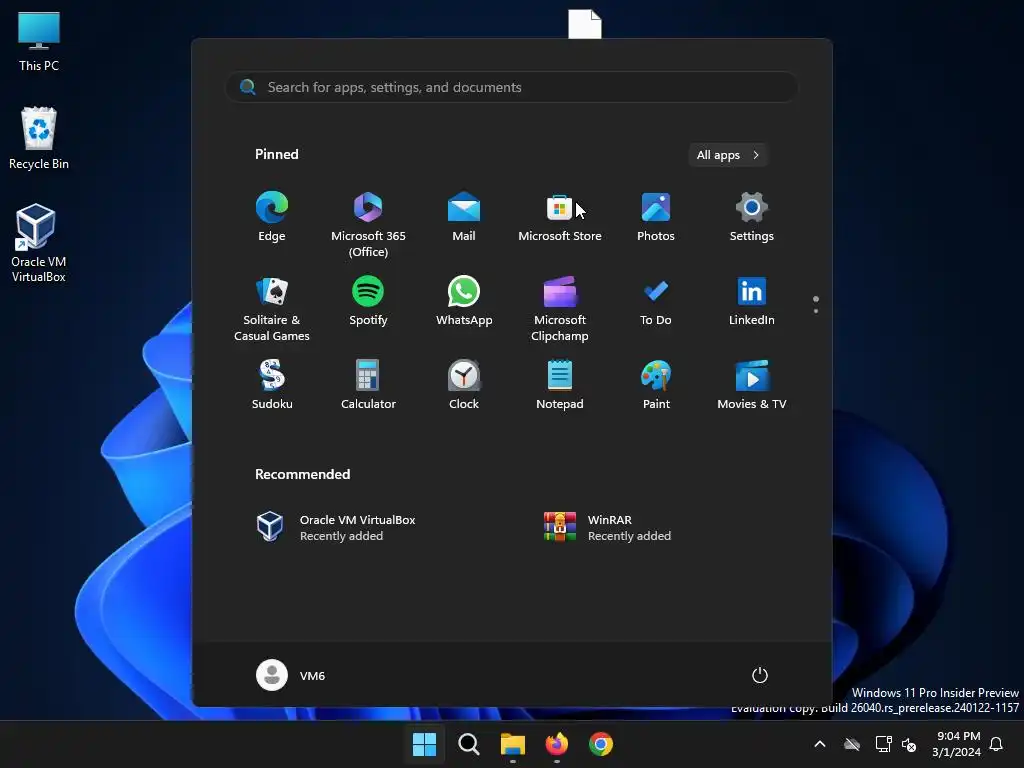Viewport: 1024px width, 768px height.
Task: Open the power options button
Action: tap(760, 675)
